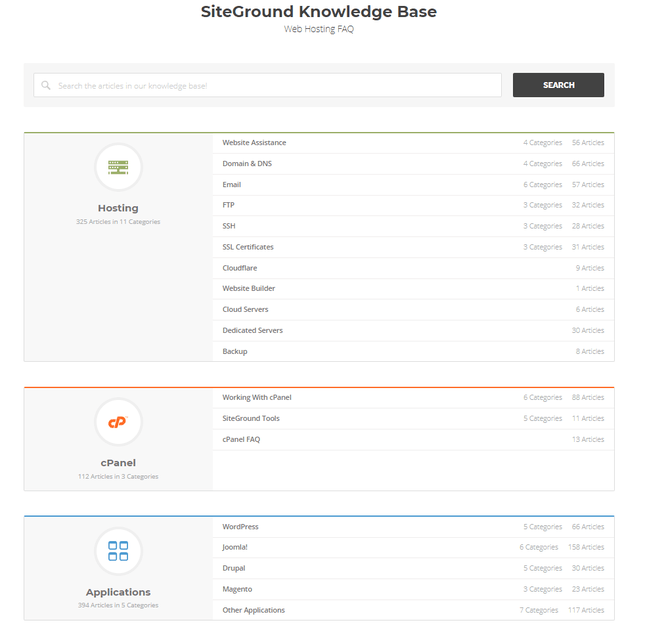Open the Backup category
This screenshot has height=633, width=645.
pos(235,351)
